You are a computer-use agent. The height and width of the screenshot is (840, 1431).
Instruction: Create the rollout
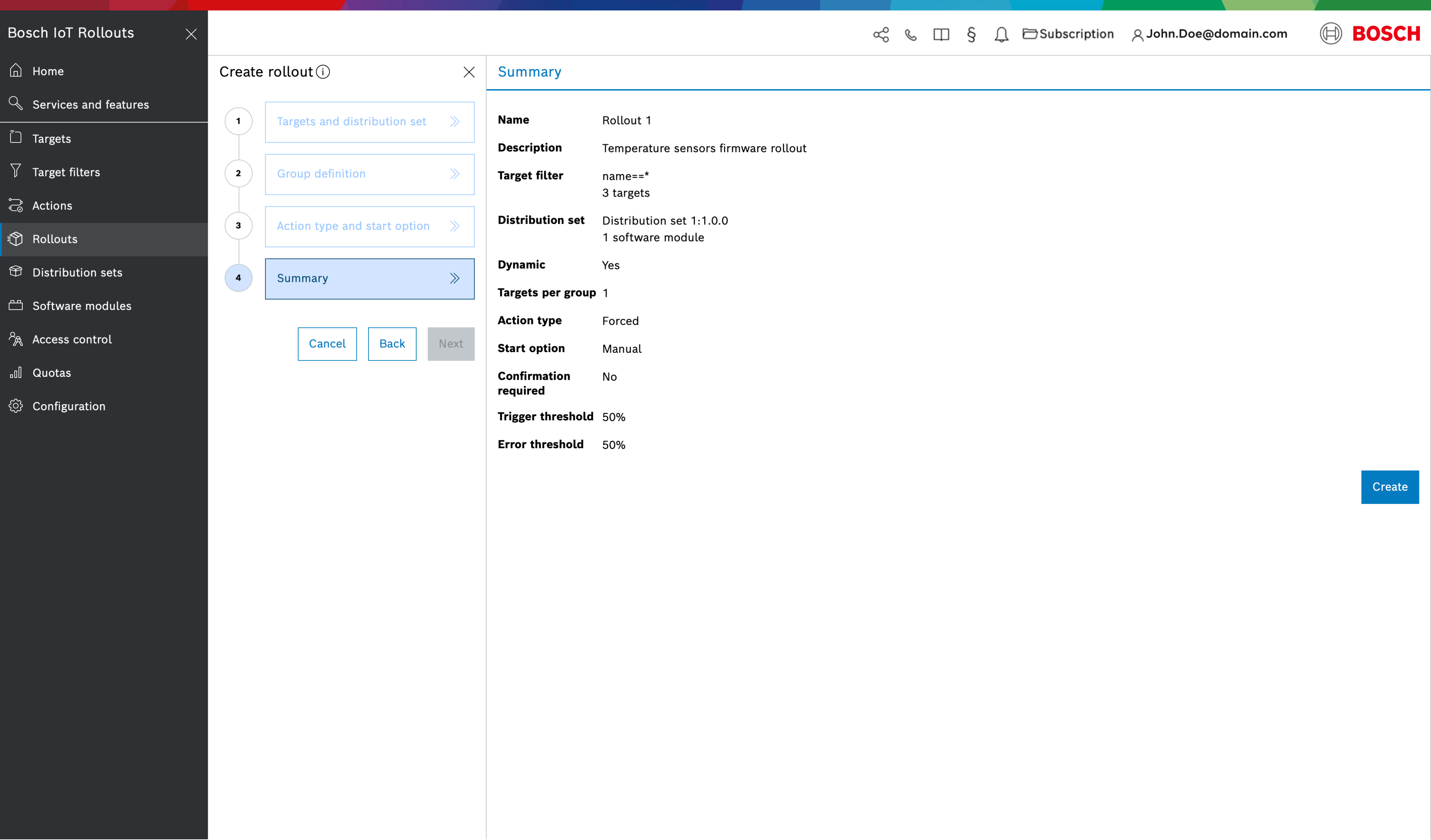tap(1390, 487)
